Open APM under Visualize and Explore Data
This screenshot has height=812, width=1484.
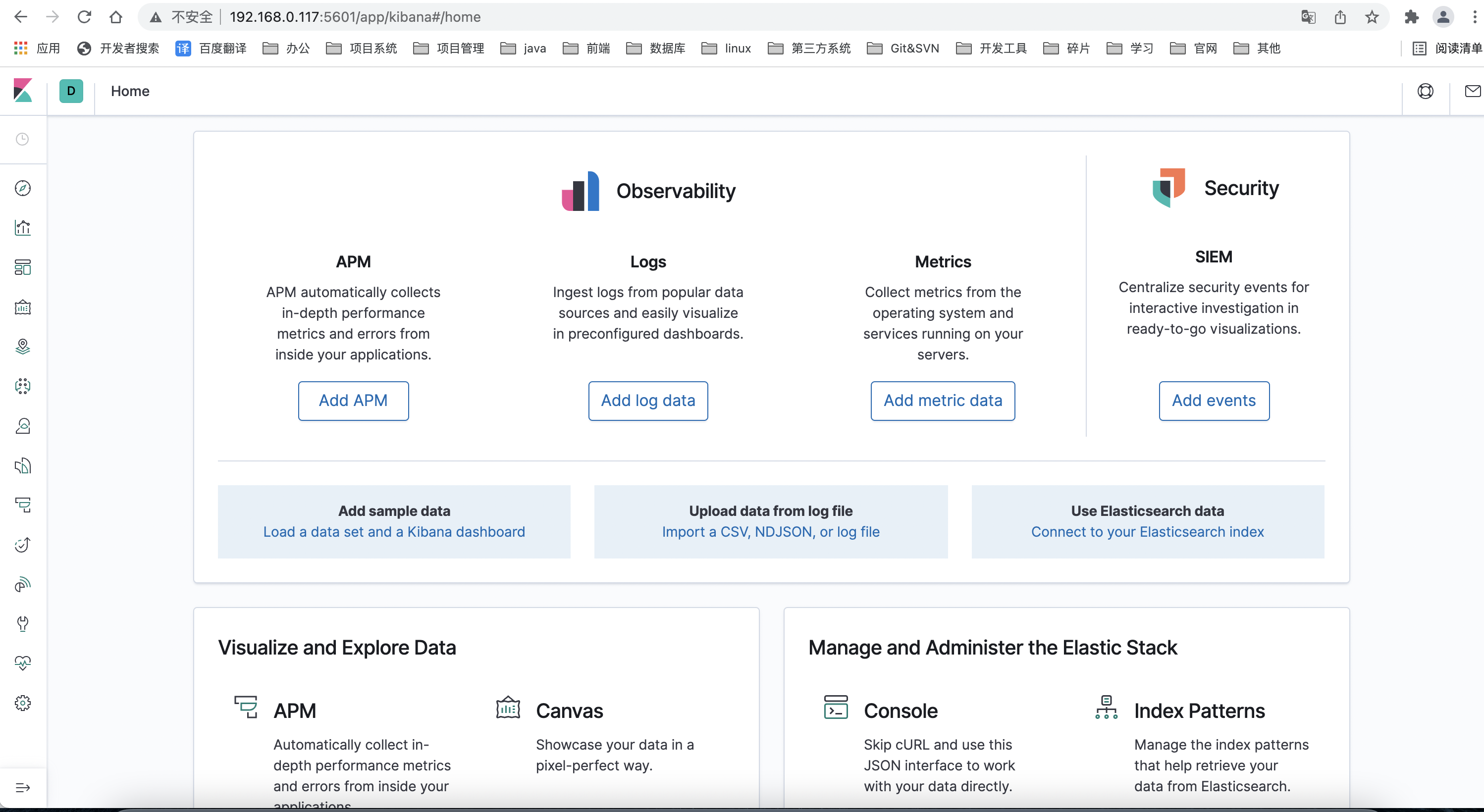pos(294,710)
